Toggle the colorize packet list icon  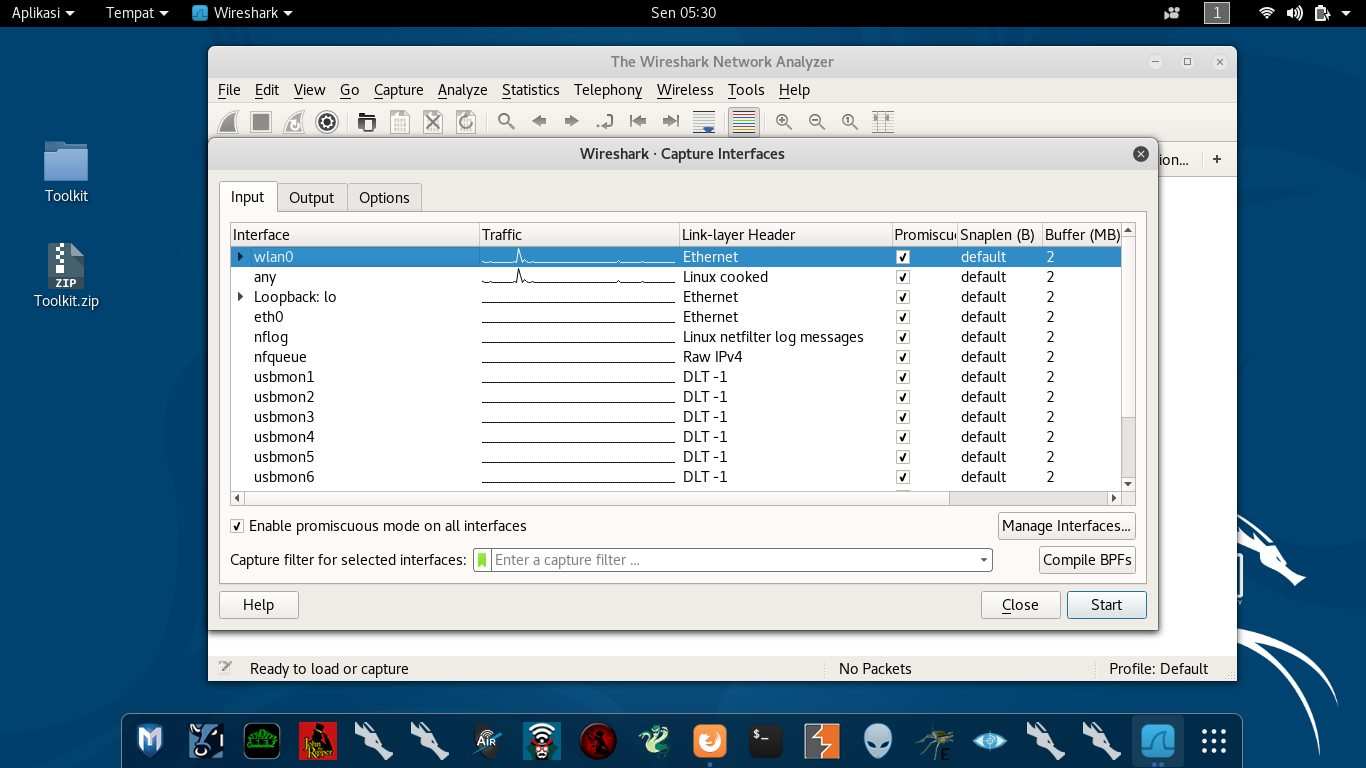tap(744, 122)
